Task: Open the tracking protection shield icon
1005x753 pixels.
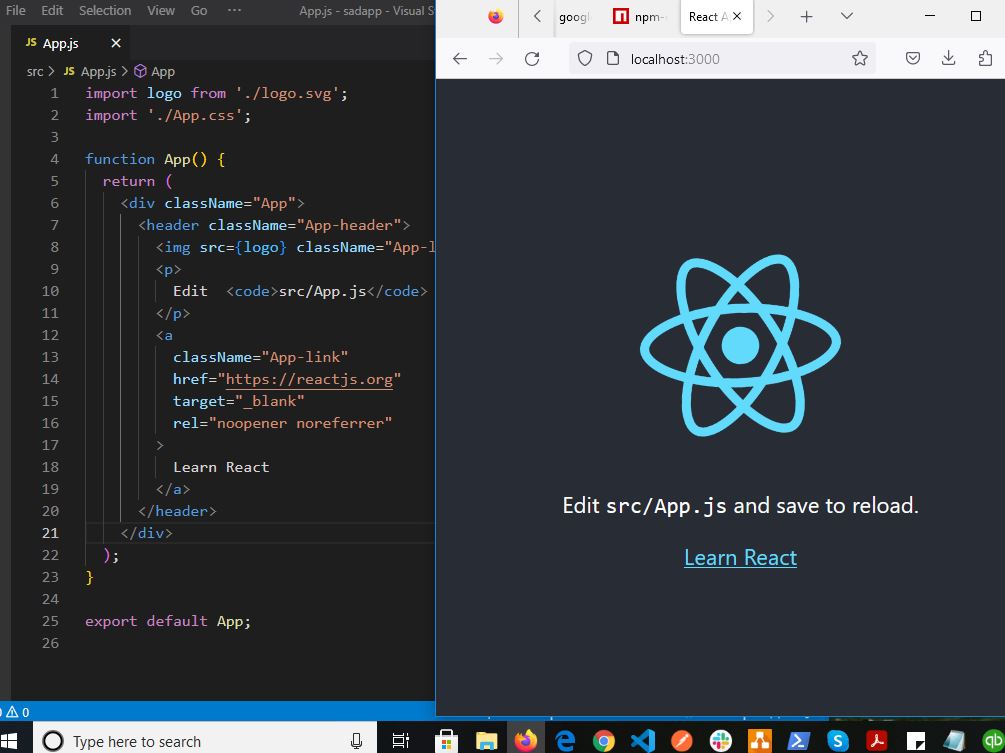Action: [585, 59]
